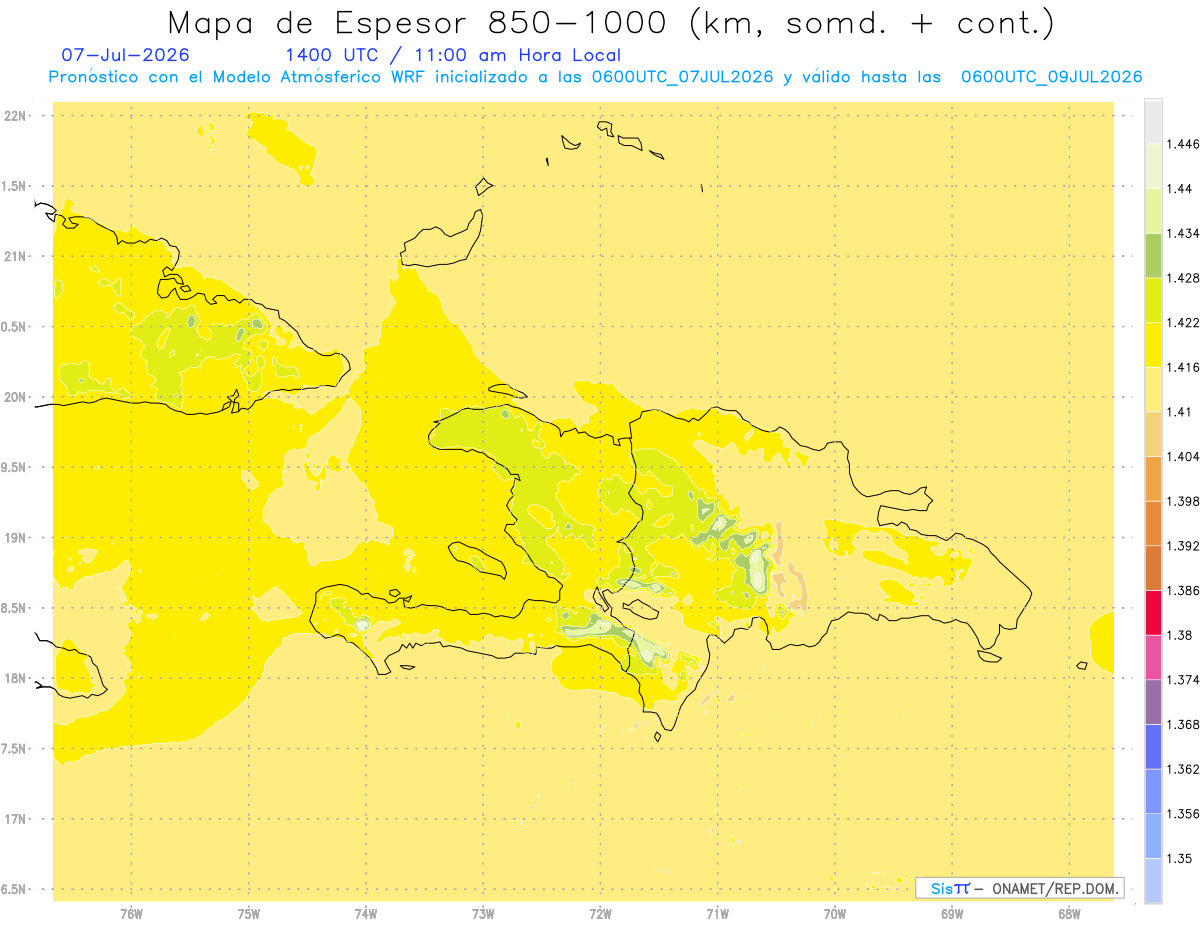Click the "1.392" colorbar value
This screenshot has width=1200, height=927.
tap(1185, 546)
